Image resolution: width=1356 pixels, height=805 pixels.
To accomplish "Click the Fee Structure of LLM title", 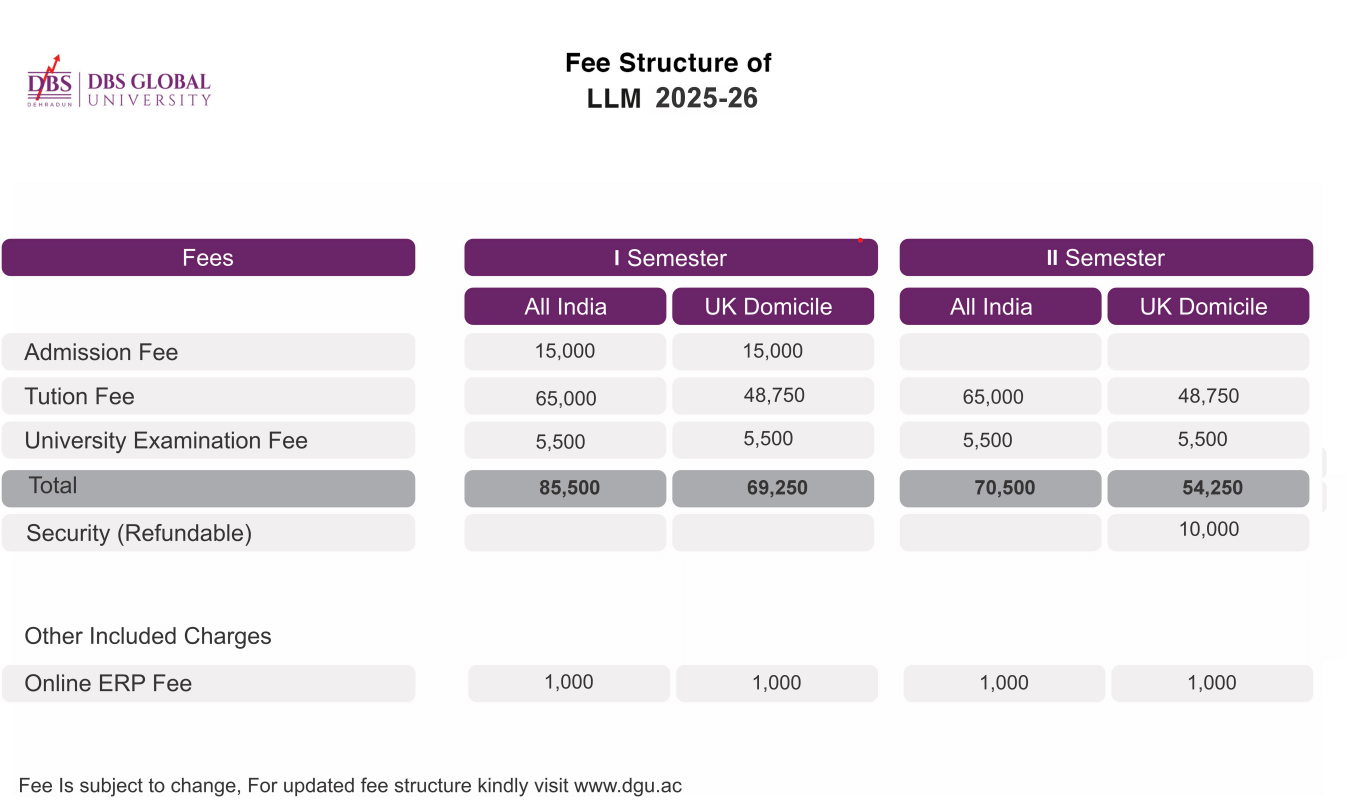I will click(669, 80).
